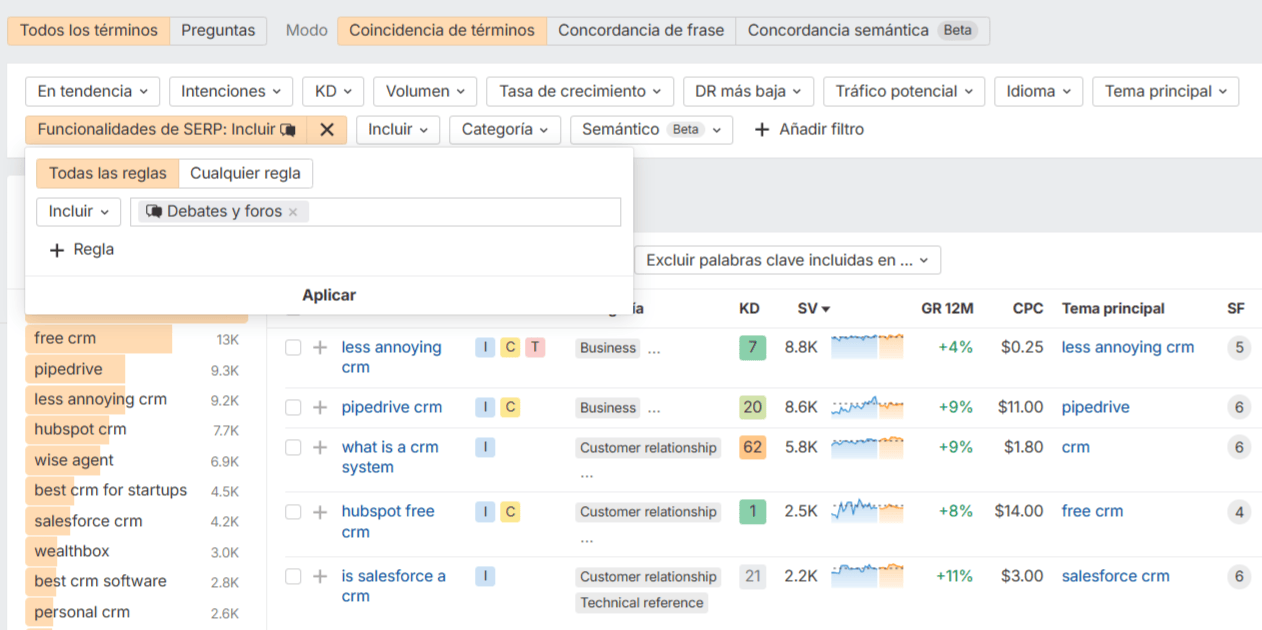The image size is (1262, 630).
Task: Open trend chart for 'is salesforce a crm'
Action: [867, 576]
